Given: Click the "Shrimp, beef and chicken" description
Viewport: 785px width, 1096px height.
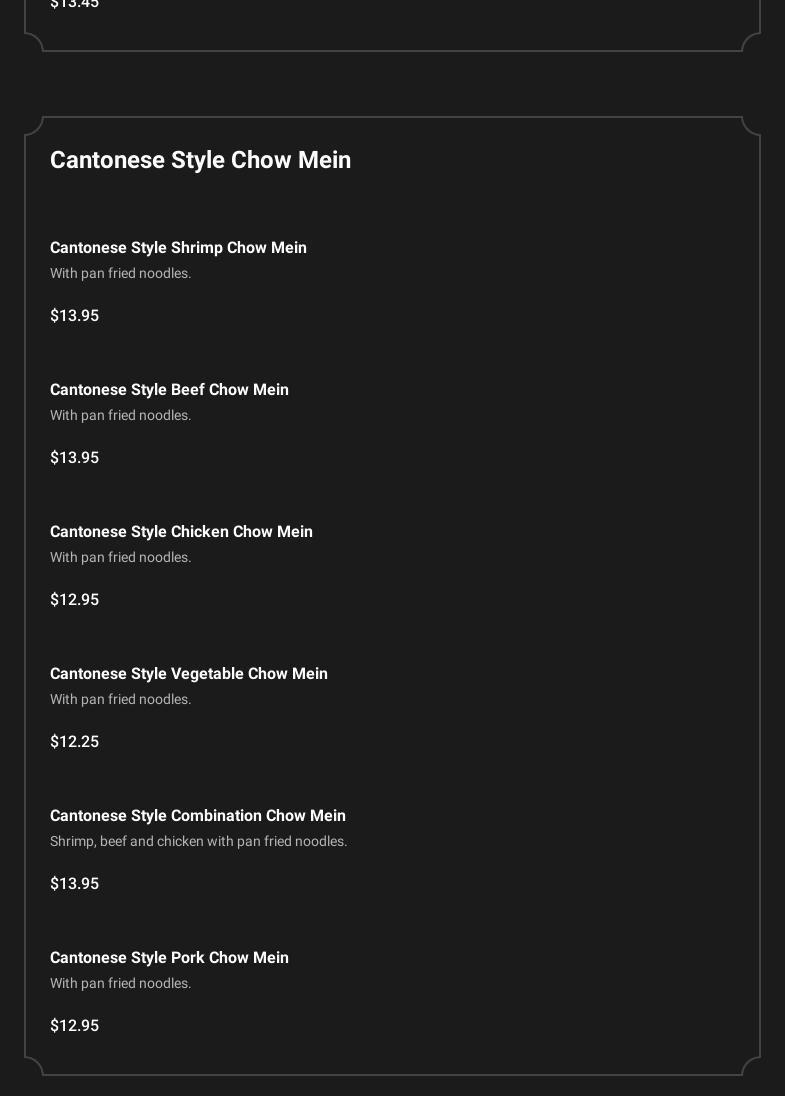Looking at the screenshot, I should point(198,842).
